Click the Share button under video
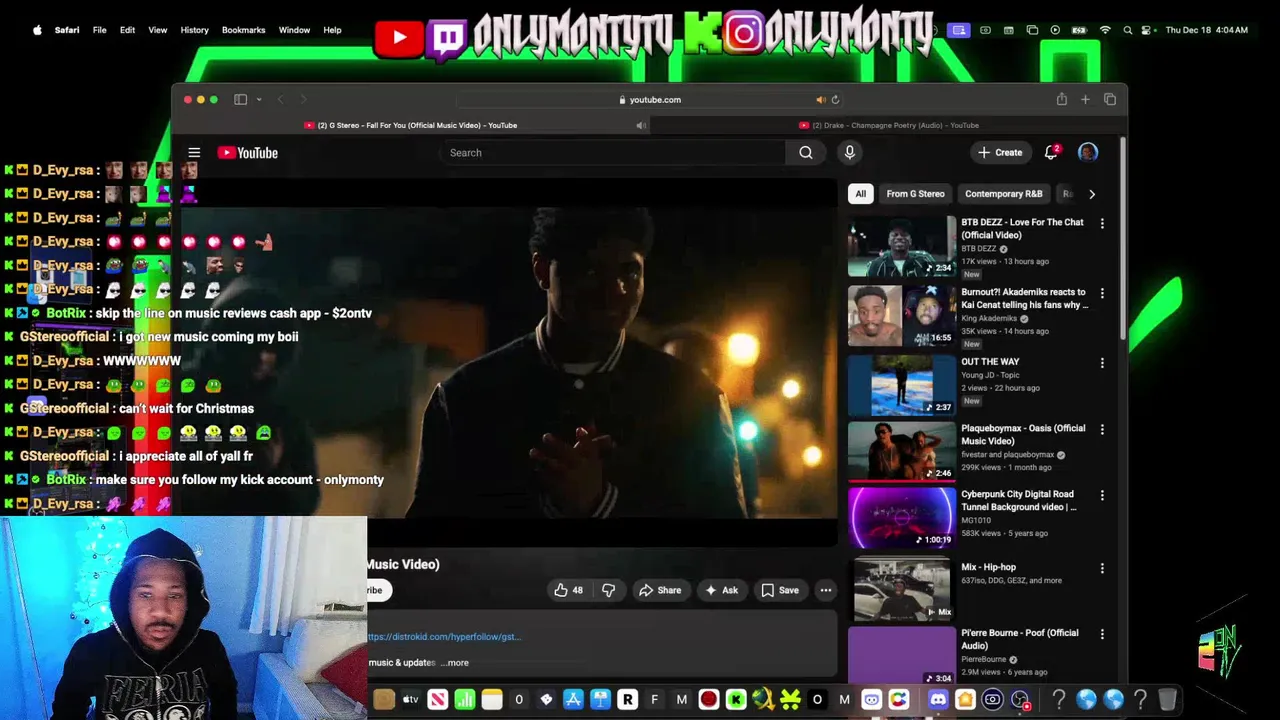1280x720 pixels. (x=660, y=590)
